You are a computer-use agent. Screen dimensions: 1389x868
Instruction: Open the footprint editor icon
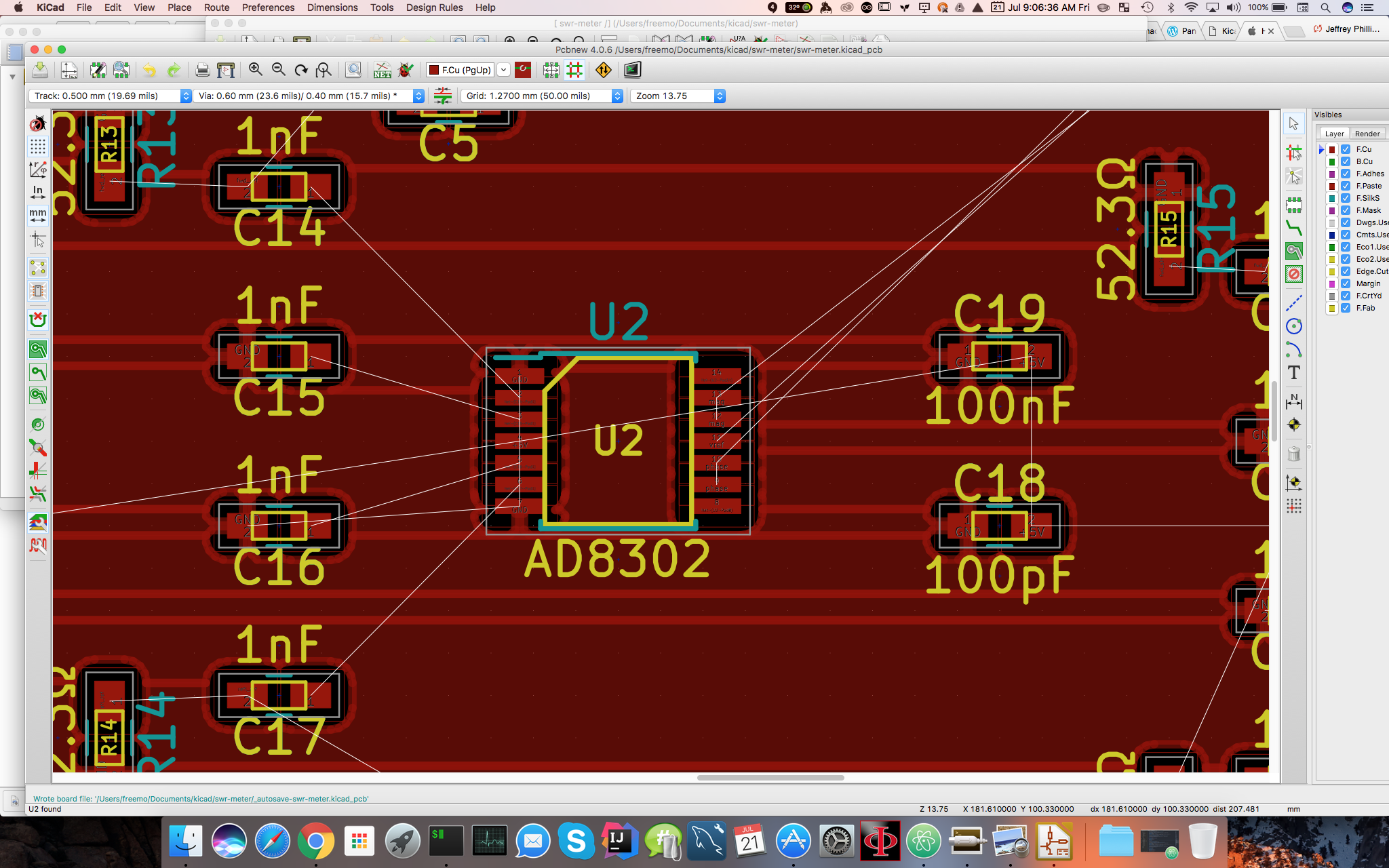pos(98,70)
